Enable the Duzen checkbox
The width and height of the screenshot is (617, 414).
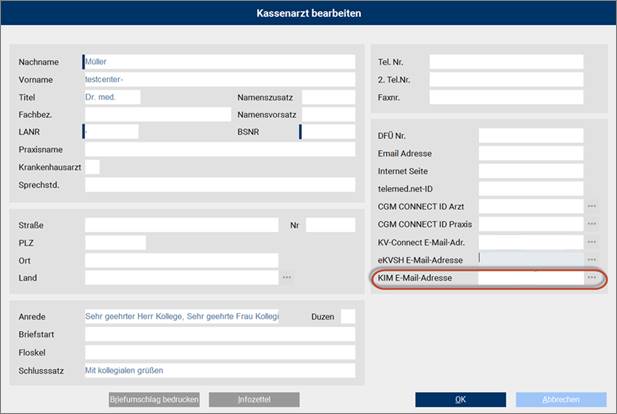[348, 316]
